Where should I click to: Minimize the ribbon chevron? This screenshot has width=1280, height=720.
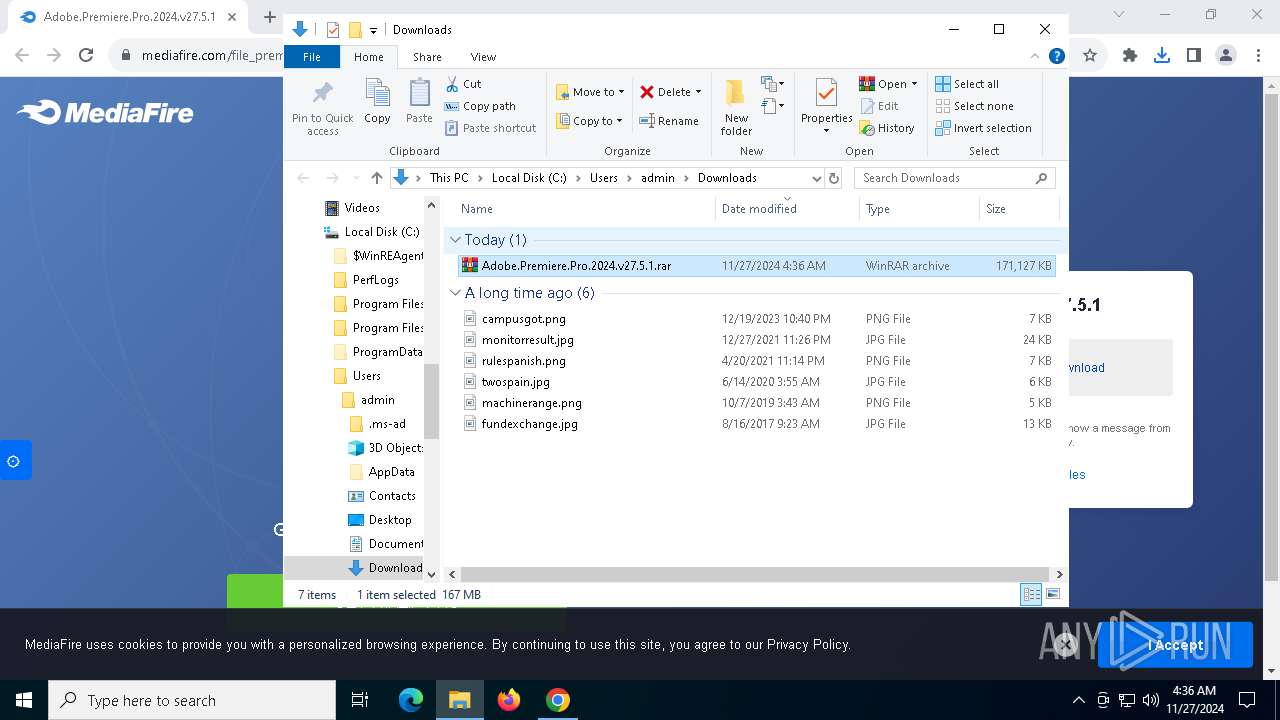(x=1035, y=57)
